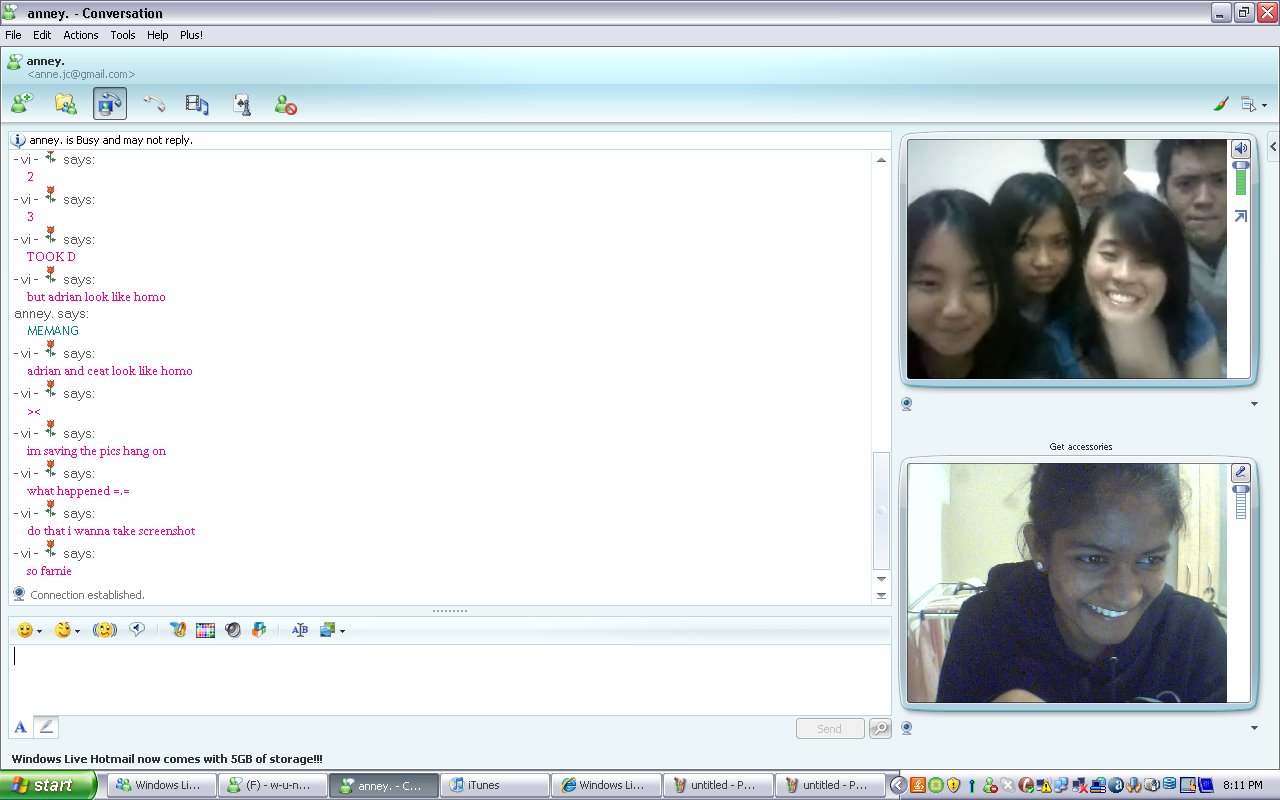The width and height of the screenshot is (1280, 800).
Task: Start a phone call with anney
Action: pos(154,103)
